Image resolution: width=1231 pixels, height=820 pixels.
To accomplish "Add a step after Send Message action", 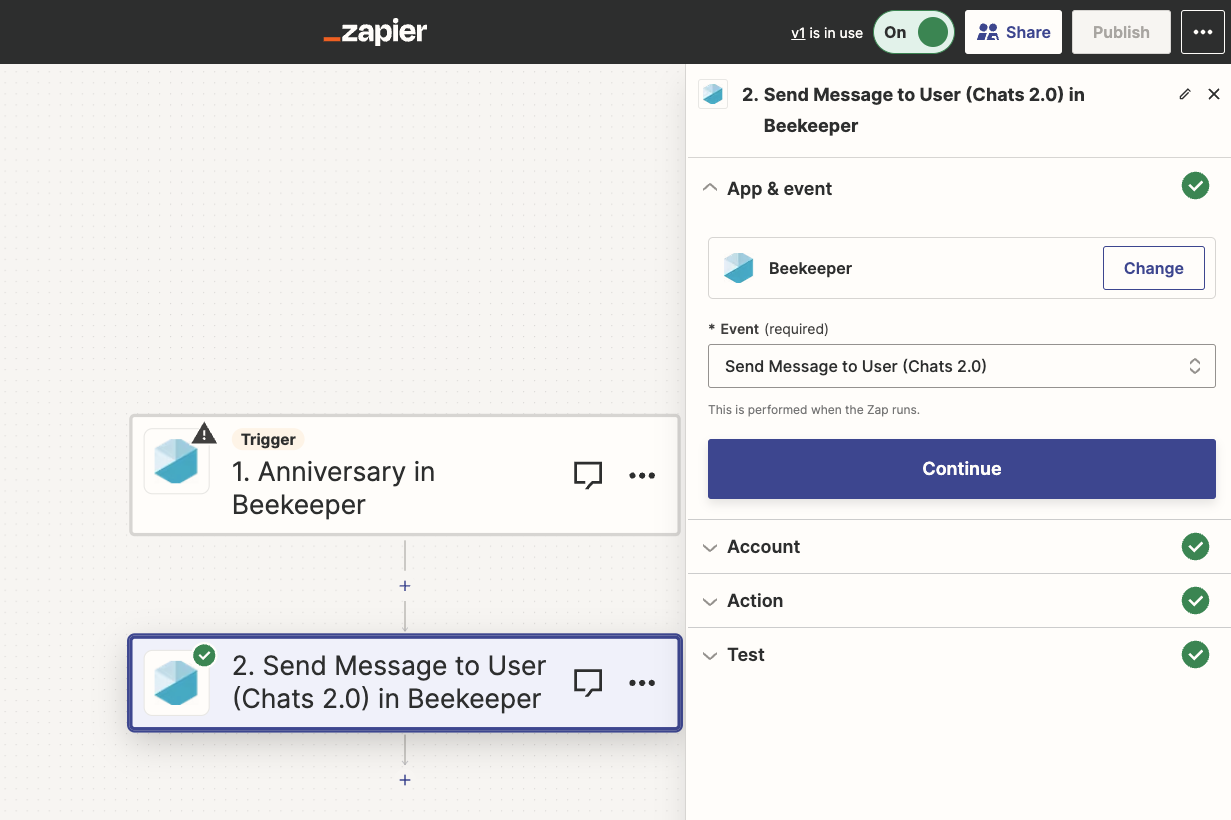I will pyautogui.click(x=405, y=780).
